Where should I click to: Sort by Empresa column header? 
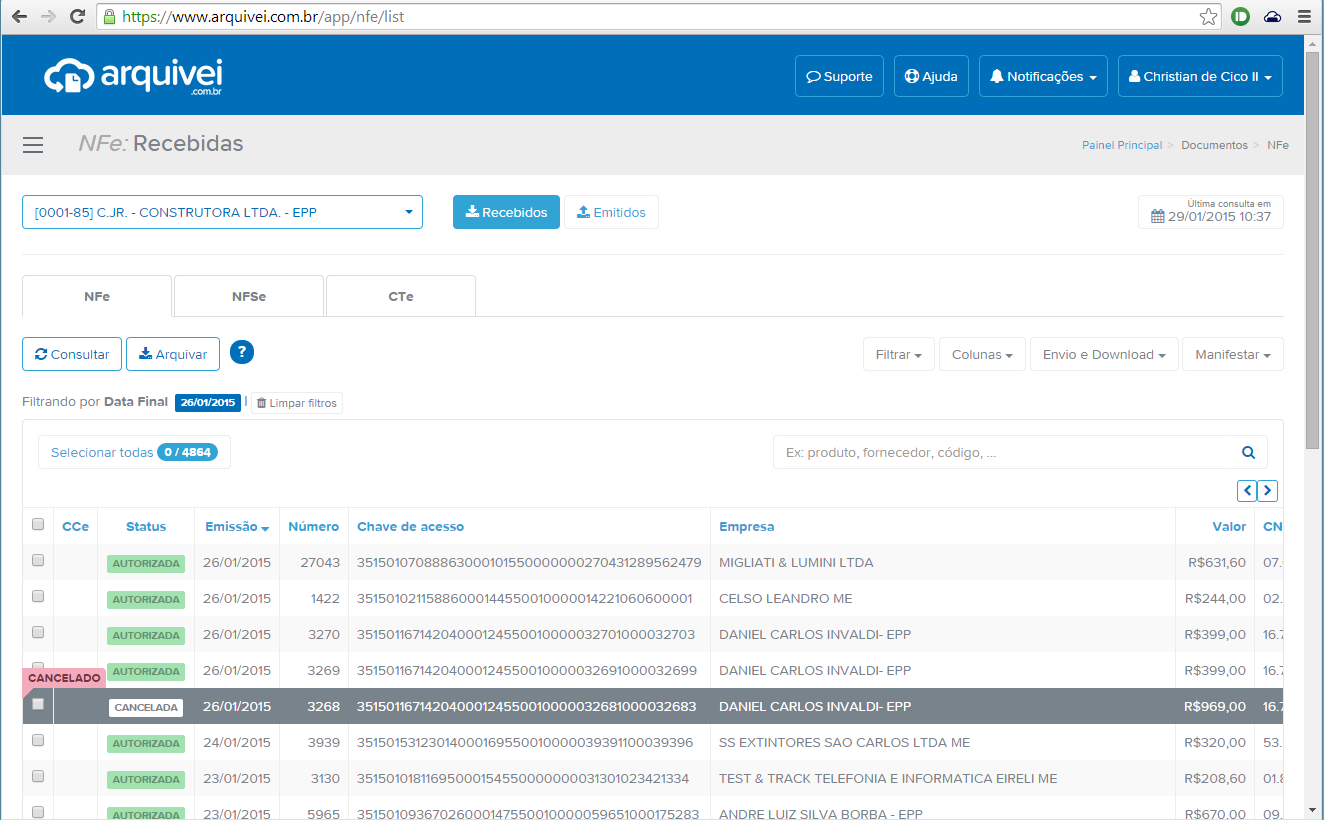[746, 526]
